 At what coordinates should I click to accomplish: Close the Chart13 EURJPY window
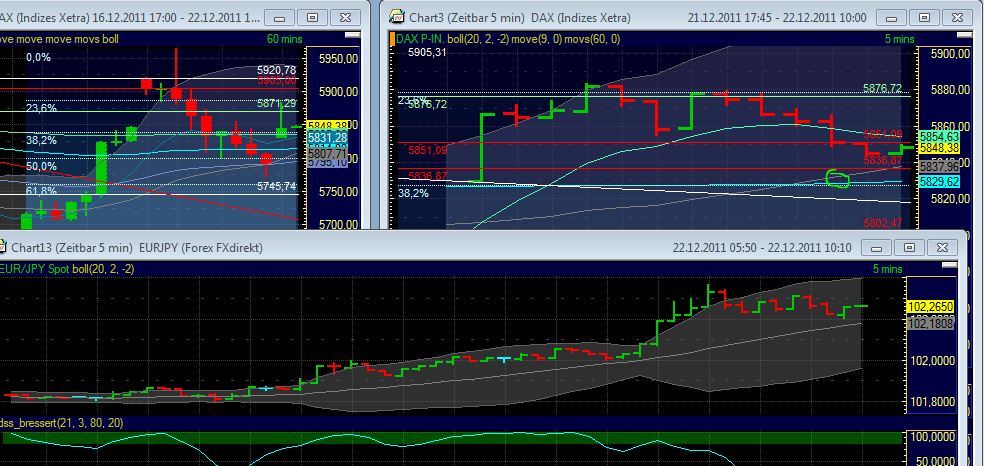pos(941,248)
